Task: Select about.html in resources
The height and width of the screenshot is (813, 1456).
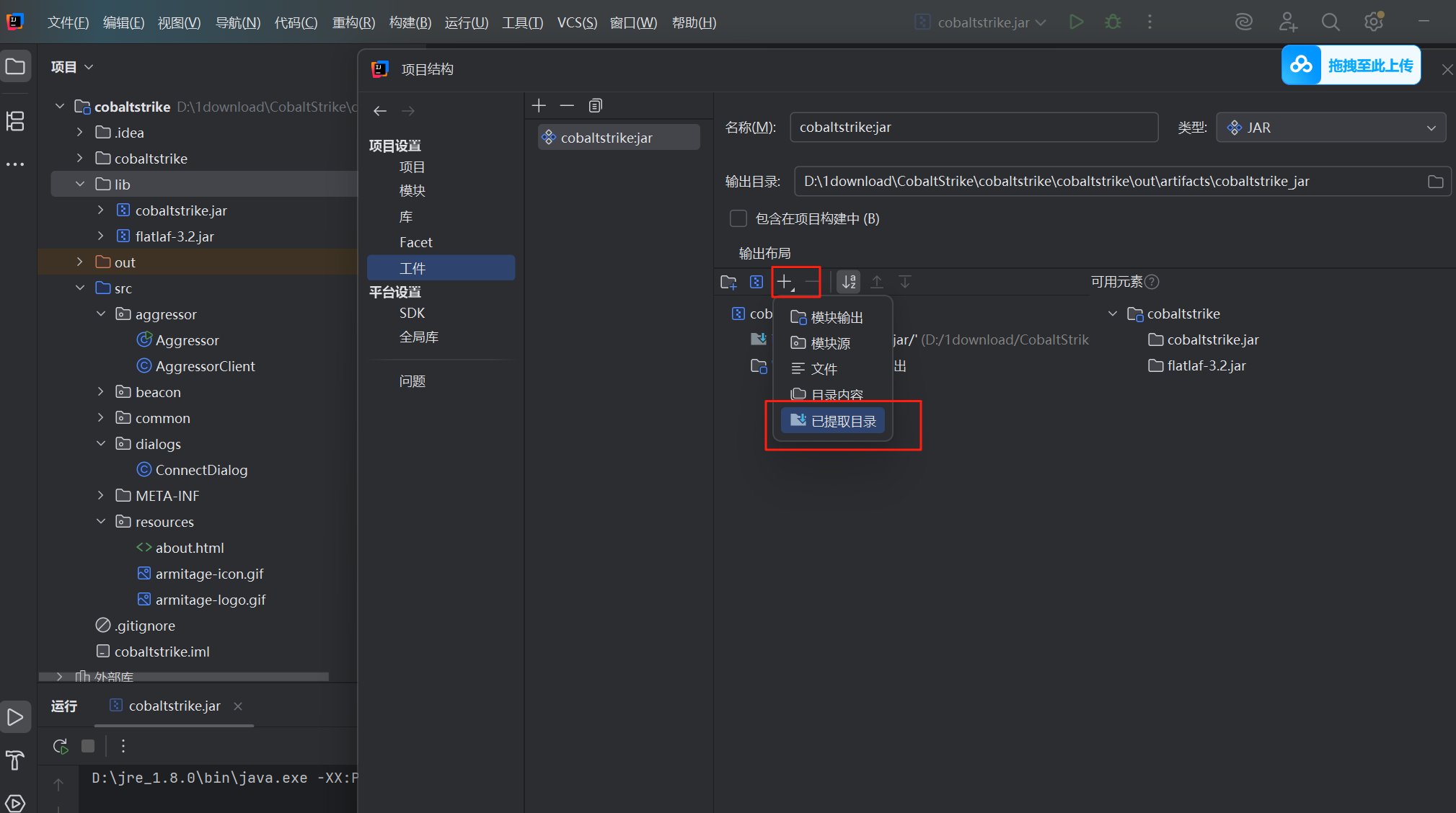Action: (180, 548)
